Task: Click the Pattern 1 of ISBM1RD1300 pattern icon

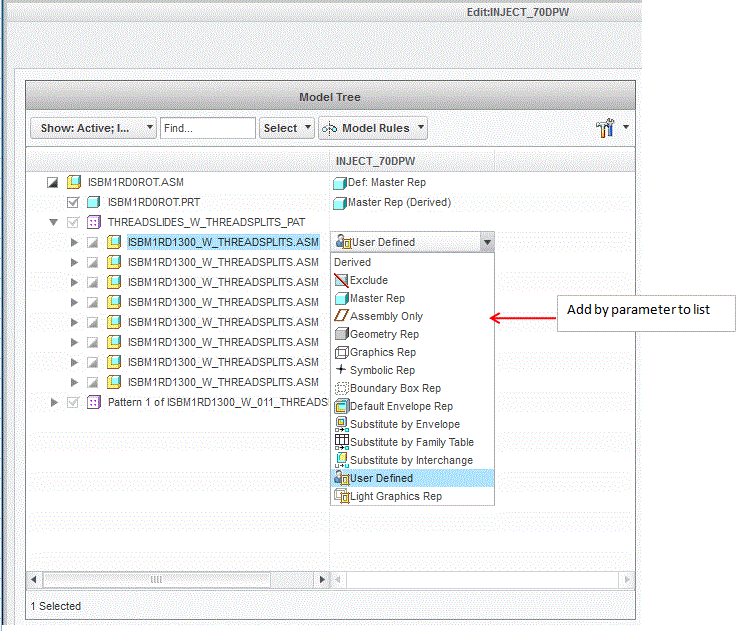Action: (x=94, y=402)
